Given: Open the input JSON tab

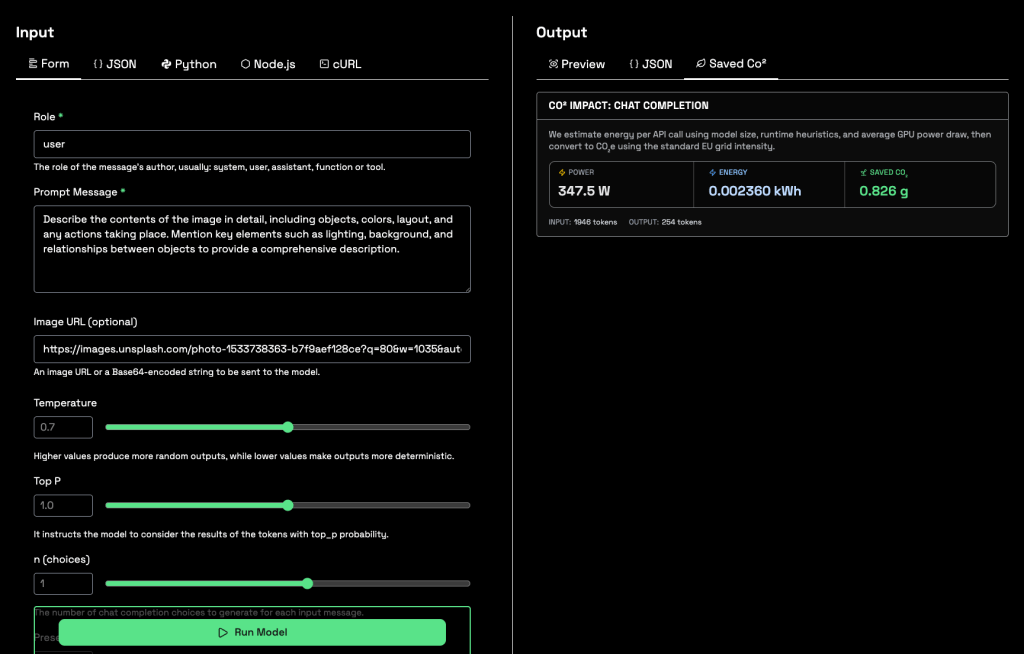Looking at the screenshot, I should [115, 64].
